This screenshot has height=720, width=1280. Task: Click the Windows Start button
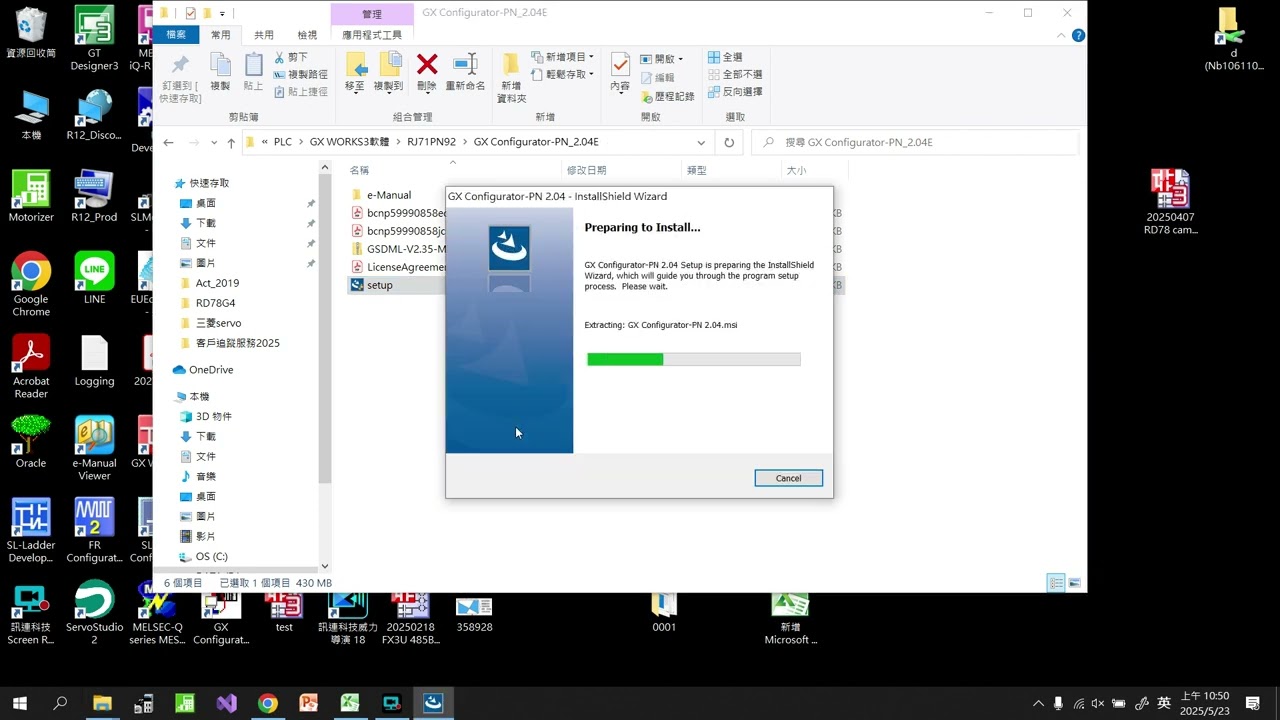pos(19,703)
